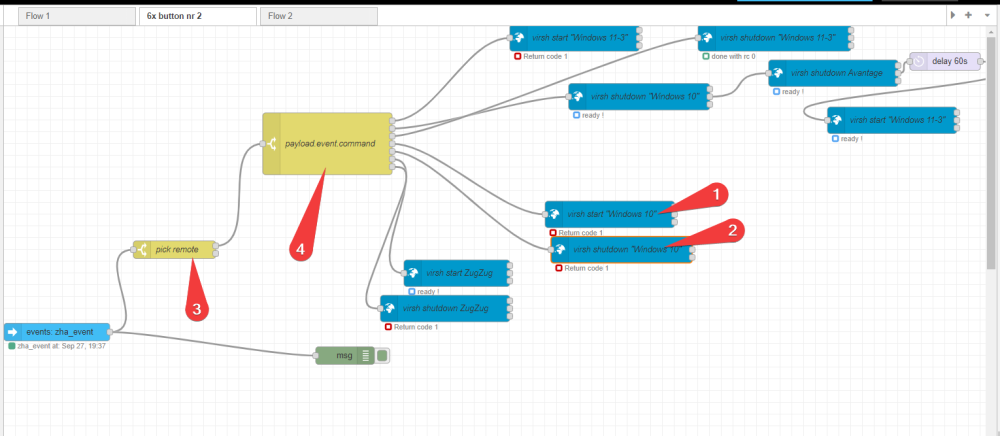
Task: Click "zha_event at: Sep 27, 19:37" status
Action: (61, 346)
